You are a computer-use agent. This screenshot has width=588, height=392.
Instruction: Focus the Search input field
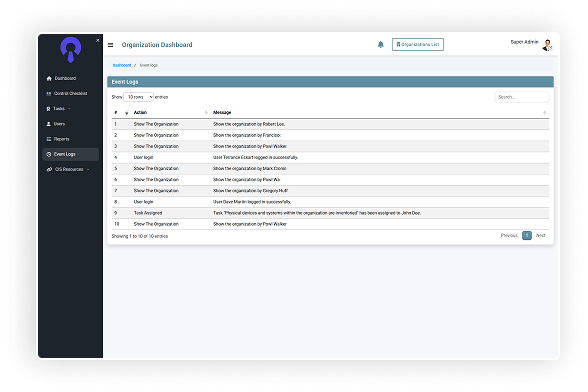pyautogui.click(x=522, y=97)
